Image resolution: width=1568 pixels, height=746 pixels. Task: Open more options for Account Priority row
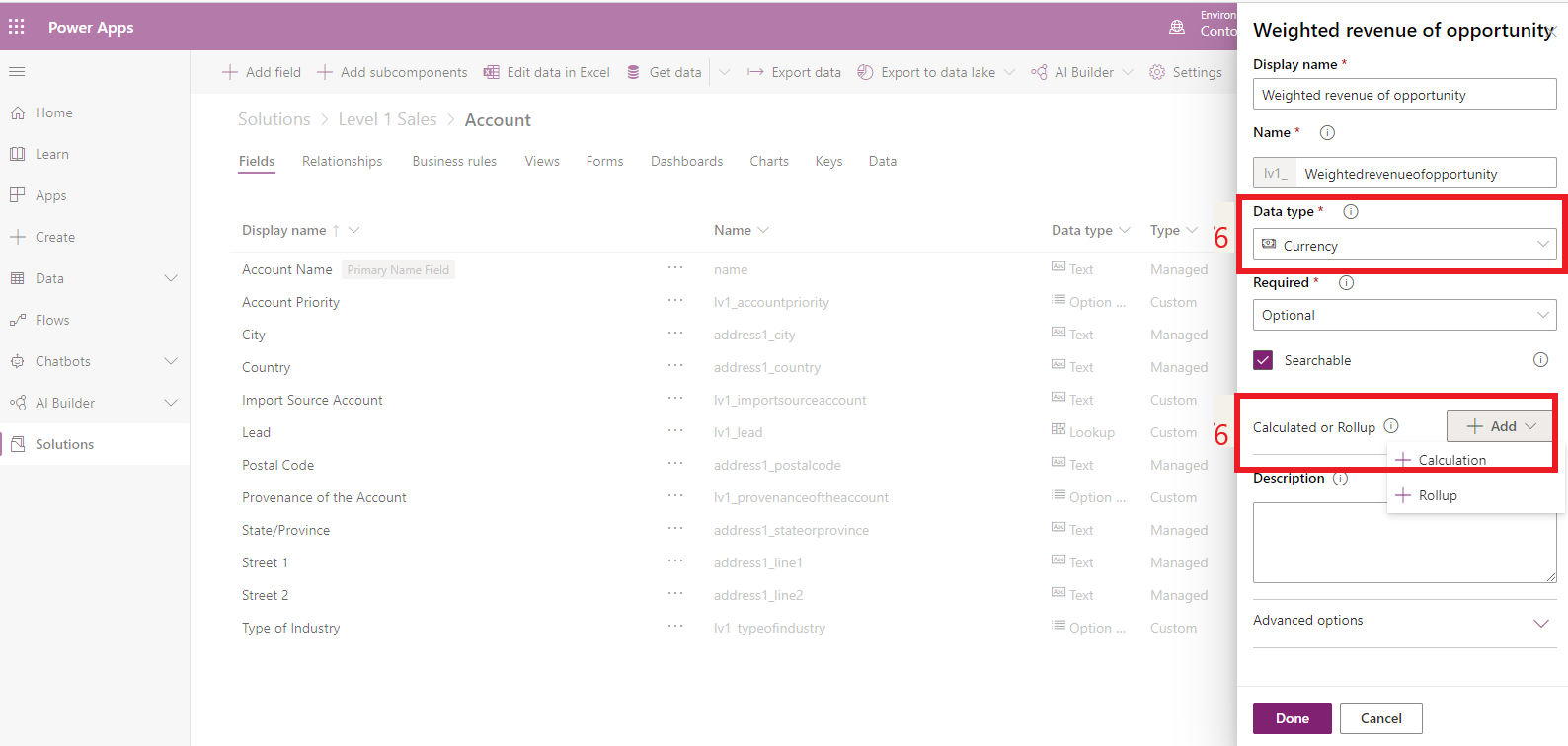click(674, 301)
